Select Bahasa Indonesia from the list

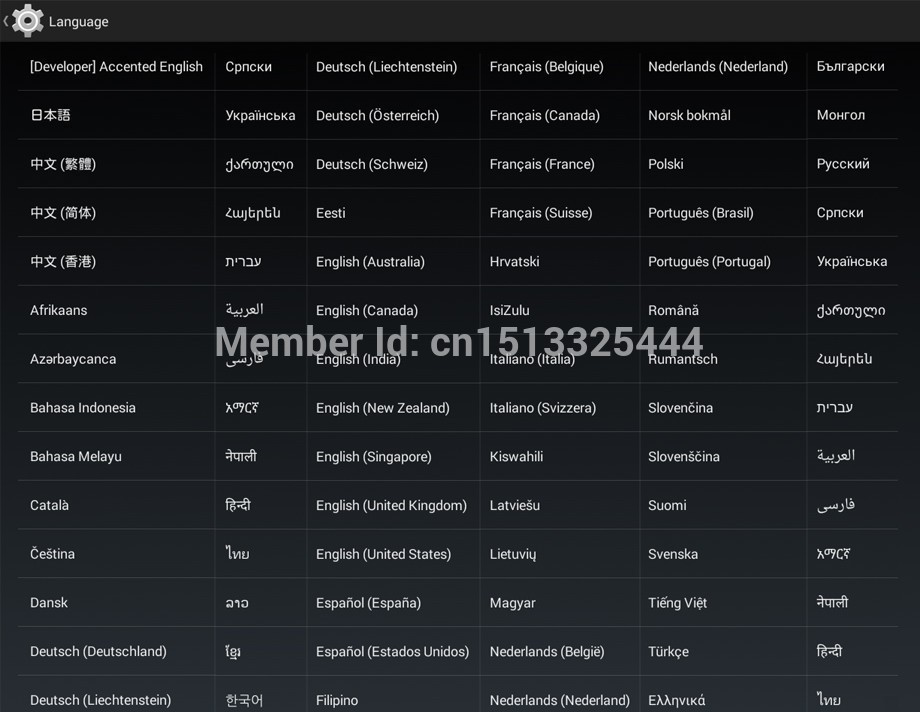pyautogui.click(x=83, y=408)
